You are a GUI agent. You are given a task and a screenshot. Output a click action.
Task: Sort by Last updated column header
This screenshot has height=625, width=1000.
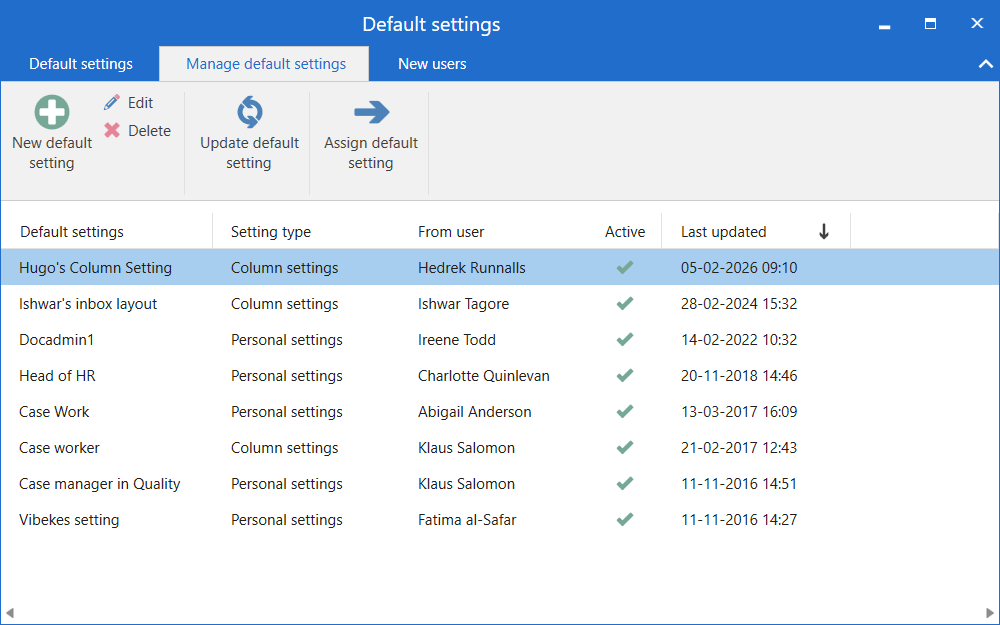point(724,232)
